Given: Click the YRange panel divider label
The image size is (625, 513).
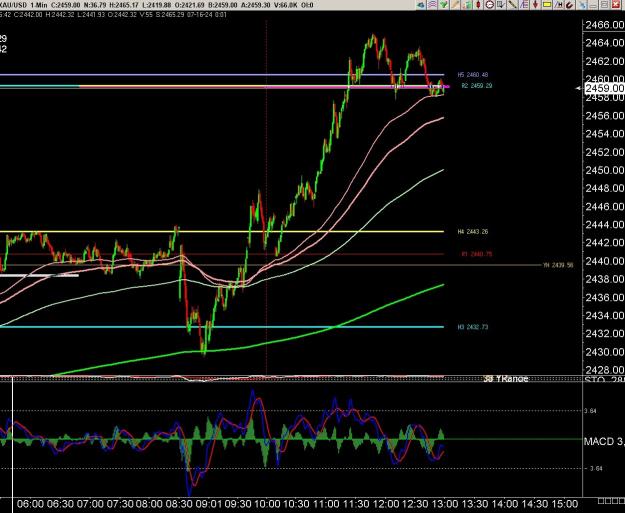Looking at the screenshot, I should (x=505, y=379).
